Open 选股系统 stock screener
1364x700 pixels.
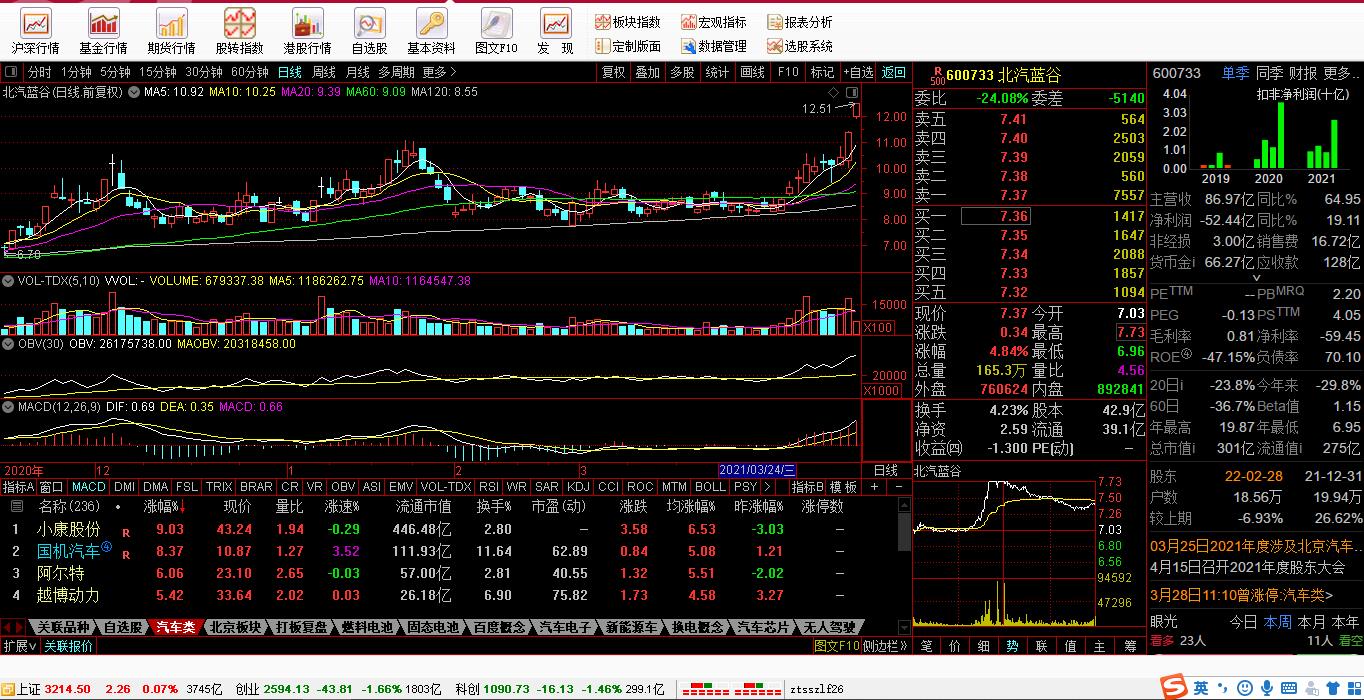pyautogui.click(x=800, y=46)
